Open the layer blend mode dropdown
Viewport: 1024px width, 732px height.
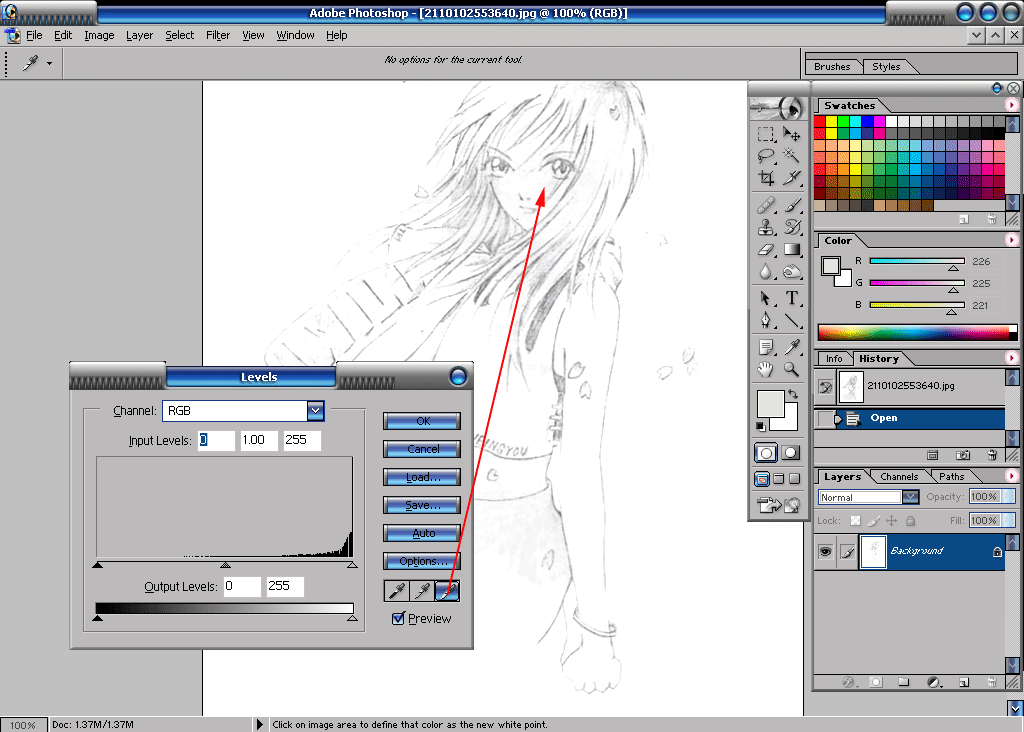tap(910, 498)
